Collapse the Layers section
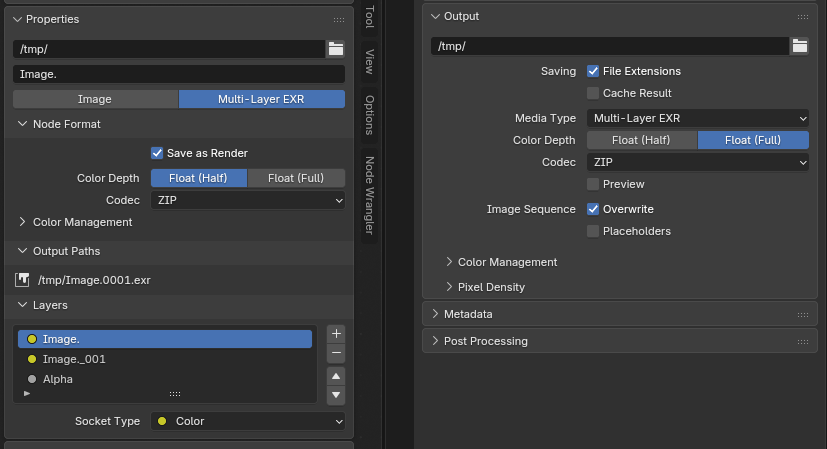The width and height of the screenshot is (827, 449). (22, 305)
